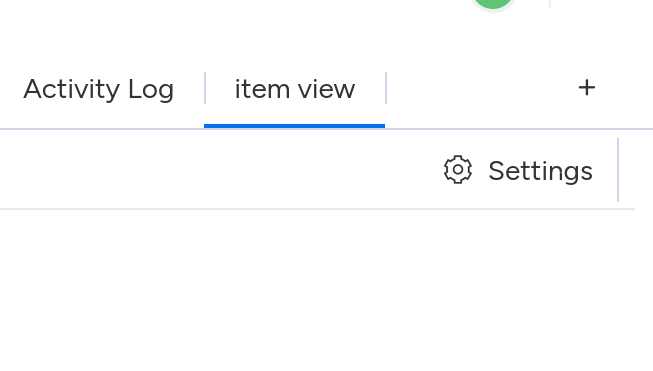Screen dimensions: 653x371
Task: Open view settings via the cog icon
Action: coord(458,170)
